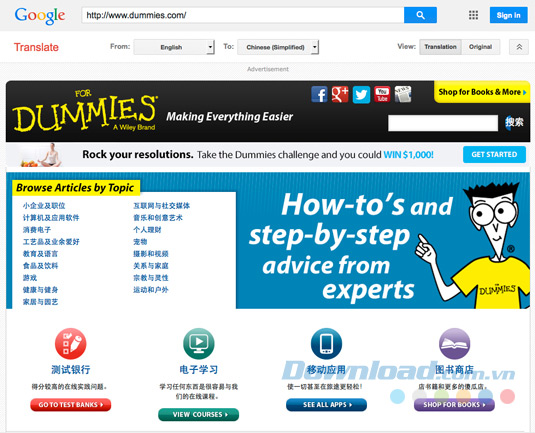Open the 游戏 topic link
This screenshot has height=433, width=535.
pyautogui.click(x=30, y=278)
